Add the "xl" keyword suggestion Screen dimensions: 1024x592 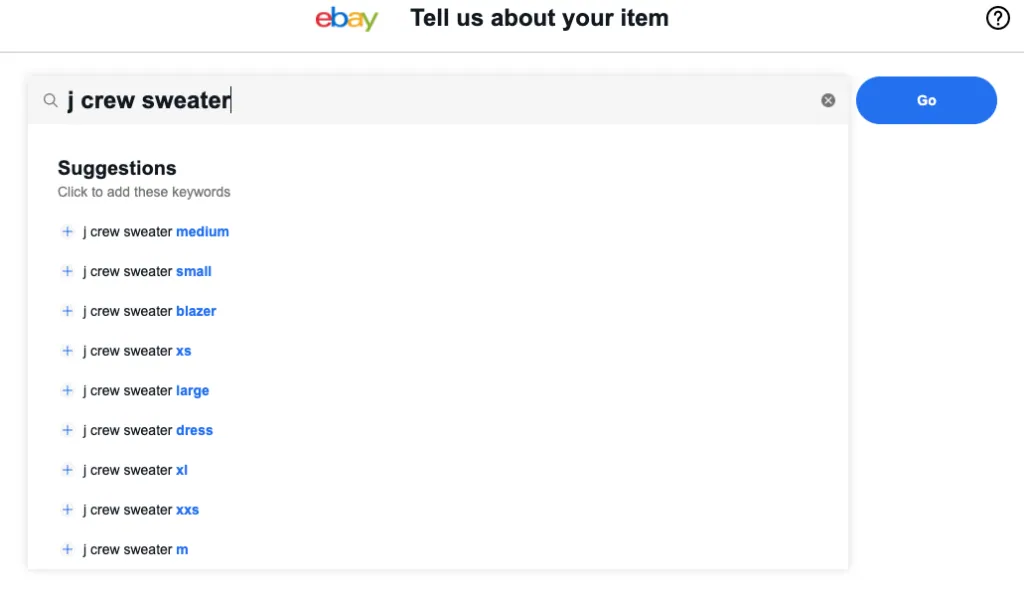(x=135, y=470)
